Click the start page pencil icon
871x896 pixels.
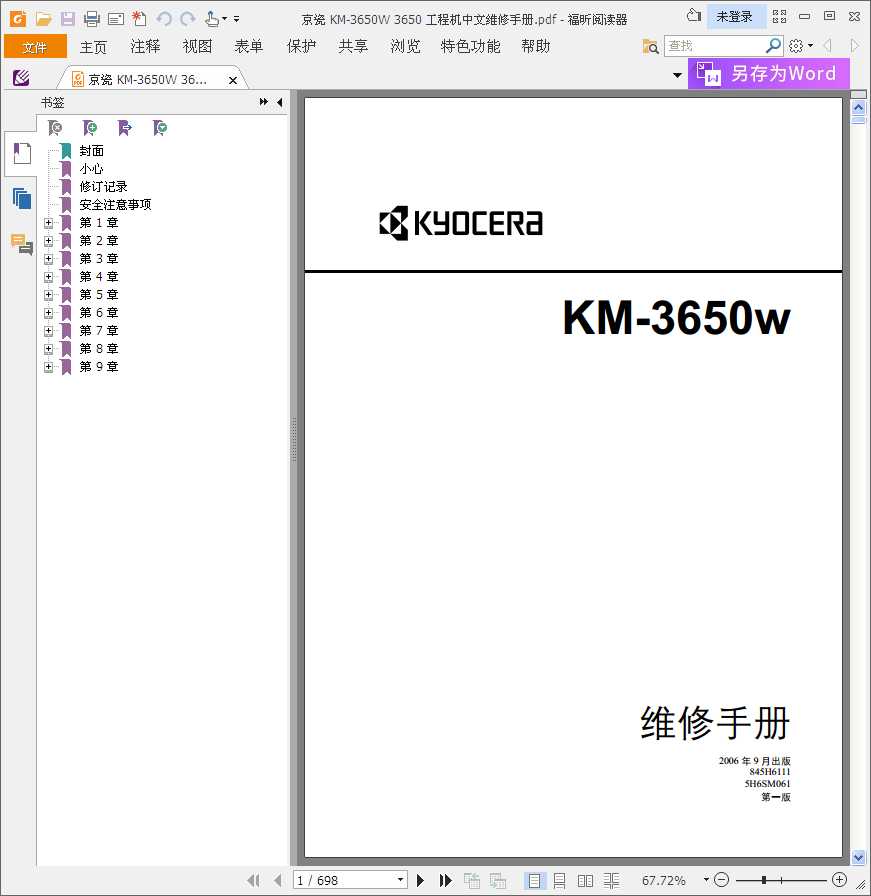pyautogui.click(x=21, y=77)
